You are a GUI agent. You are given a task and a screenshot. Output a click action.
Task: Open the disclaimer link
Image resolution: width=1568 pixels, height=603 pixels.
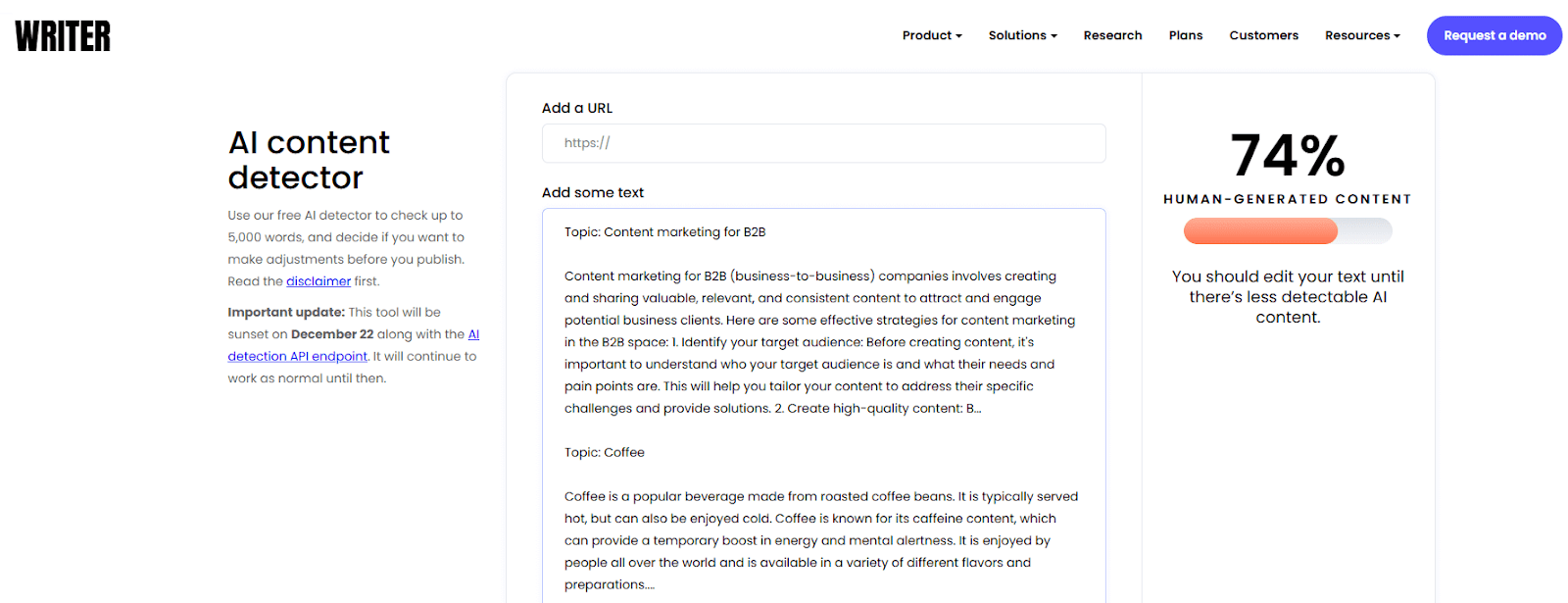[318, 281]
